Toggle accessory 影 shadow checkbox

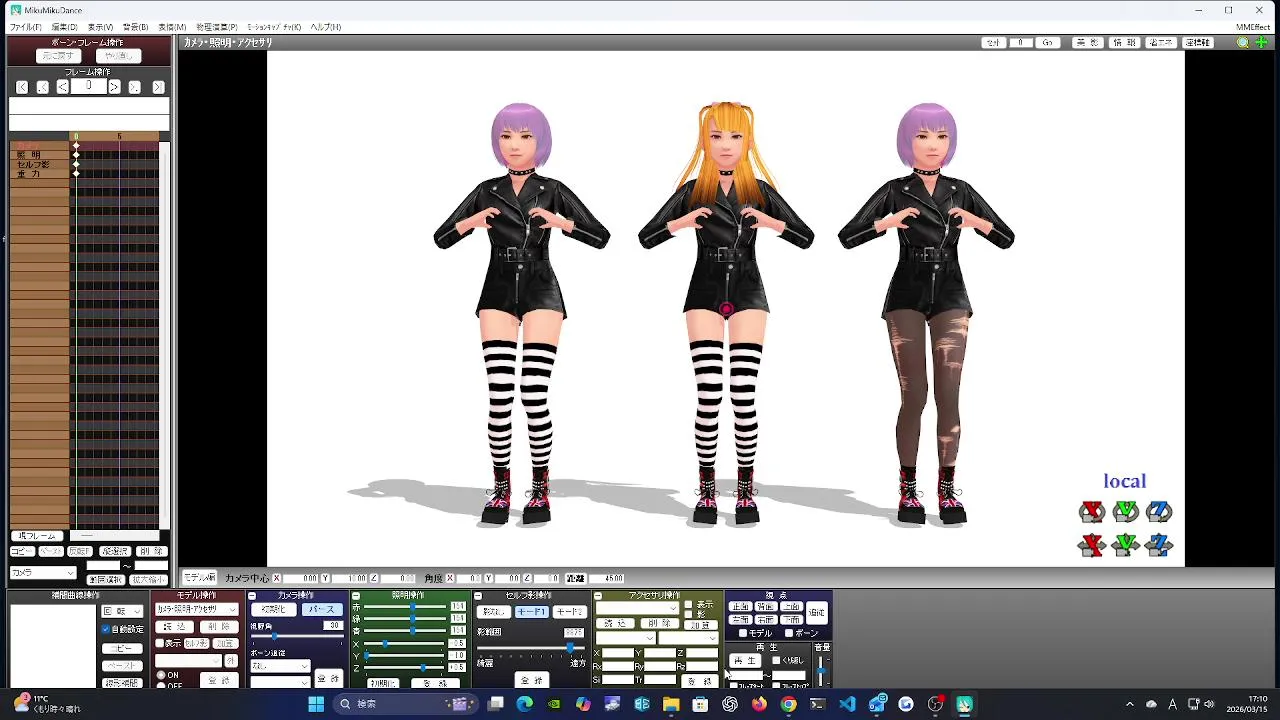[x=688, y=614]
